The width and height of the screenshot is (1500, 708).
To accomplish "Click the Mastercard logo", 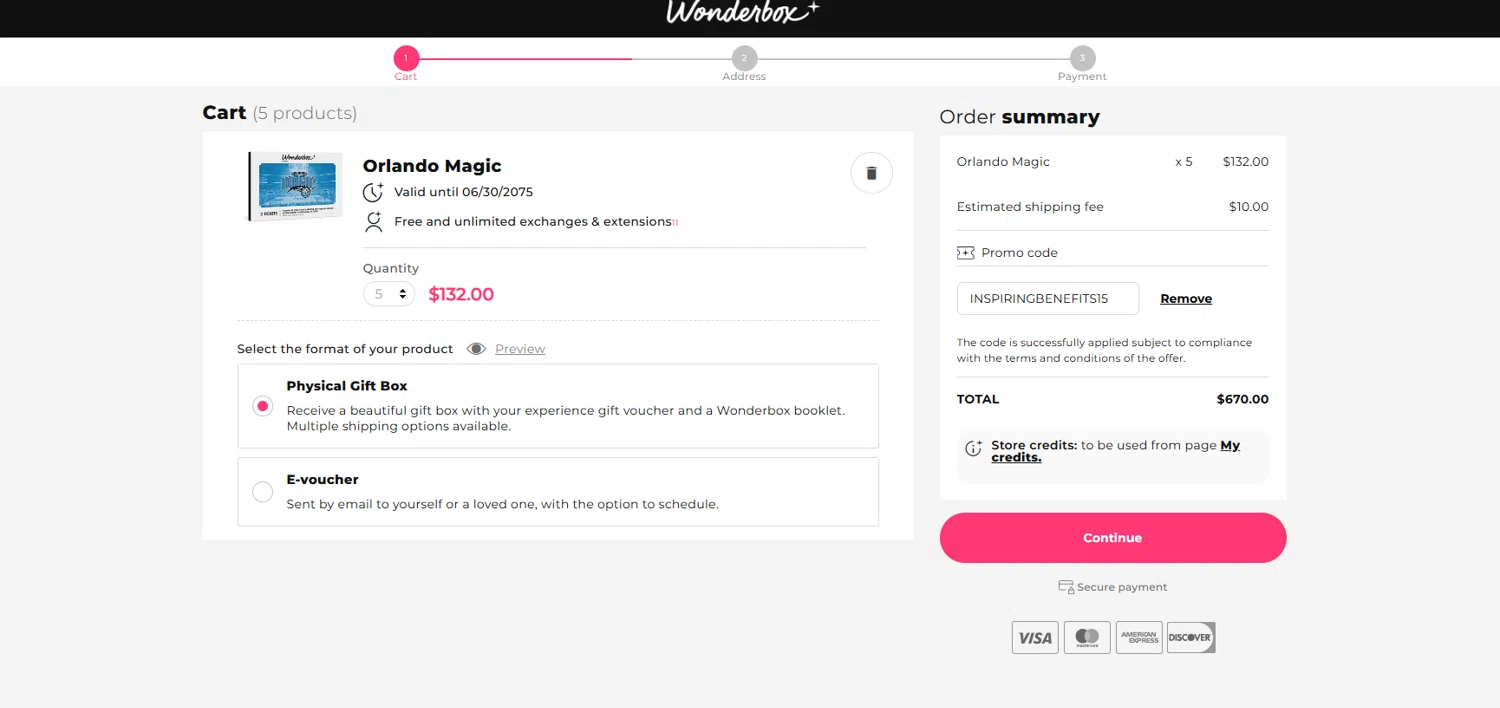I will [x=1087, y=637].
